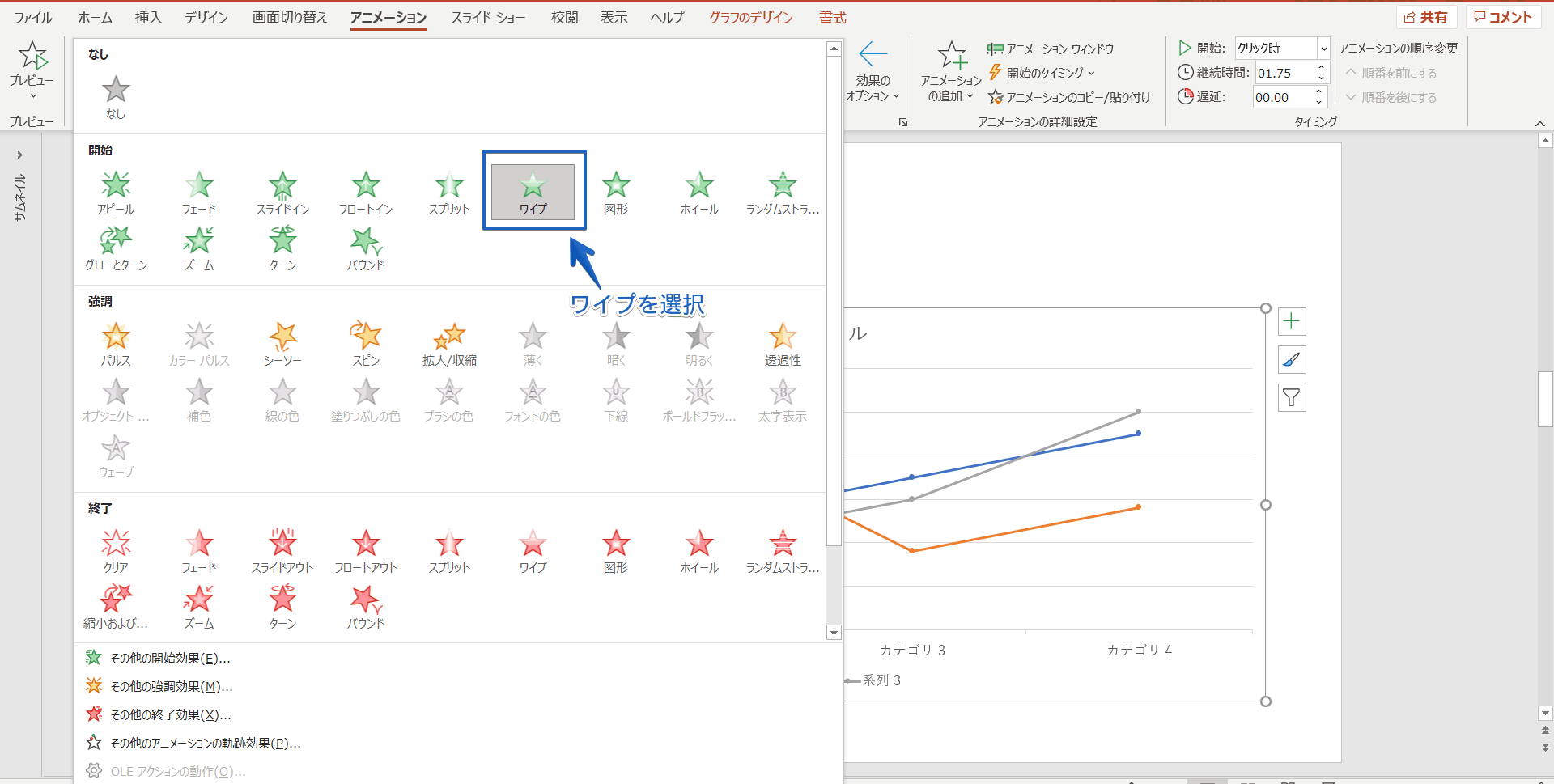
Task: Click the chart elements plus button
Action: point(1292,321)
